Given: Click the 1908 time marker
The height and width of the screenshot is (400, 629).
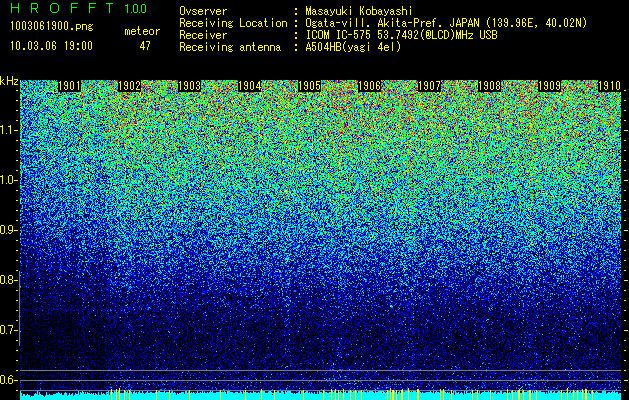Looking at the screenshot, I should [489, 86].
